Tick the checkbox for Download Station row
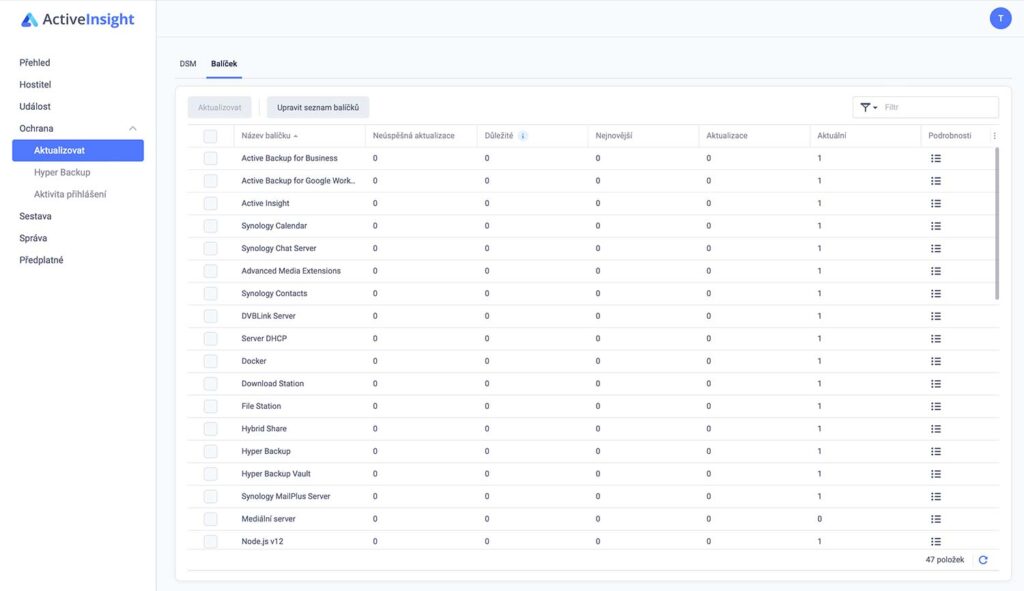 pos(210,383)
